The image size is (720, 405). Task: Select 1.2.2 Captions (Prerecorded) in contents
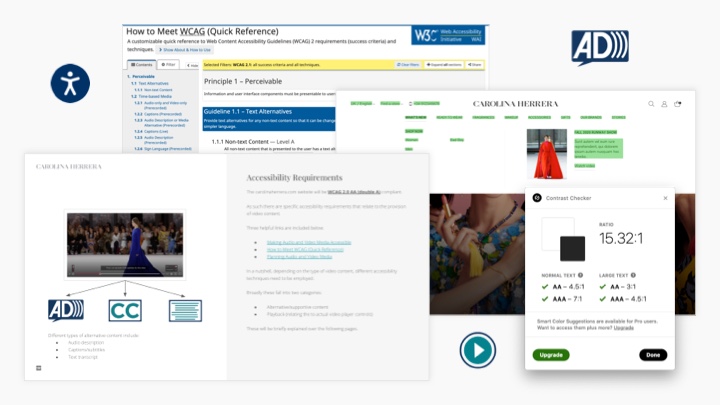158,114
